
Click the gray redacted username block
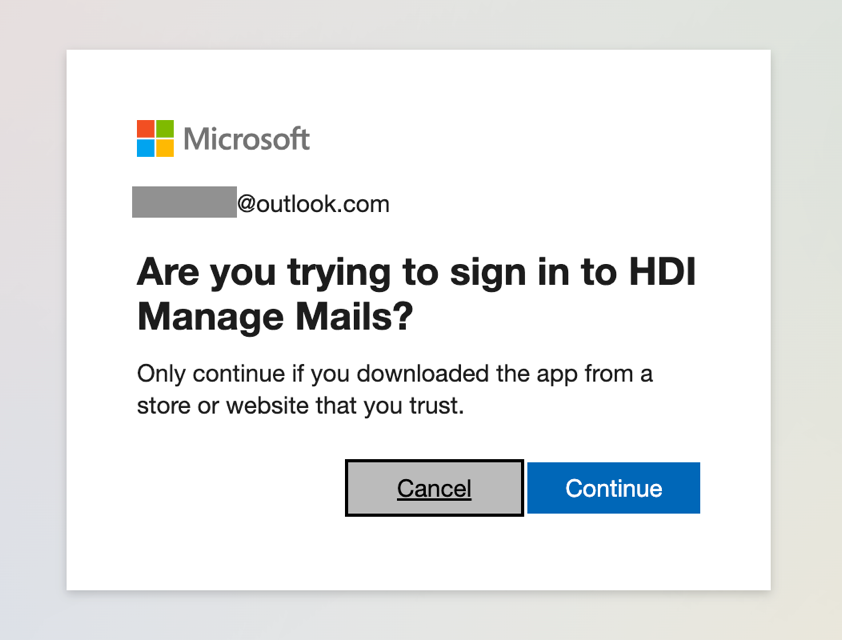click(184, 202)
